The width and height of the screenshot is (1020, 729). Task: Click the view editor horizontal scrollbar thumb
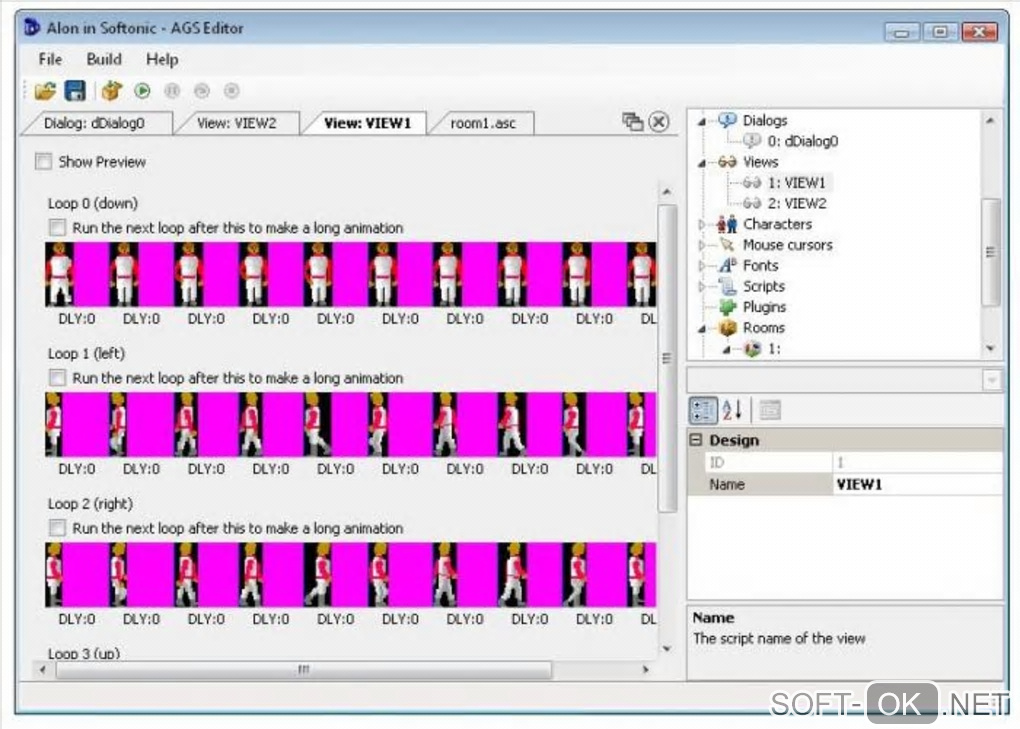[x=304, y=669]
